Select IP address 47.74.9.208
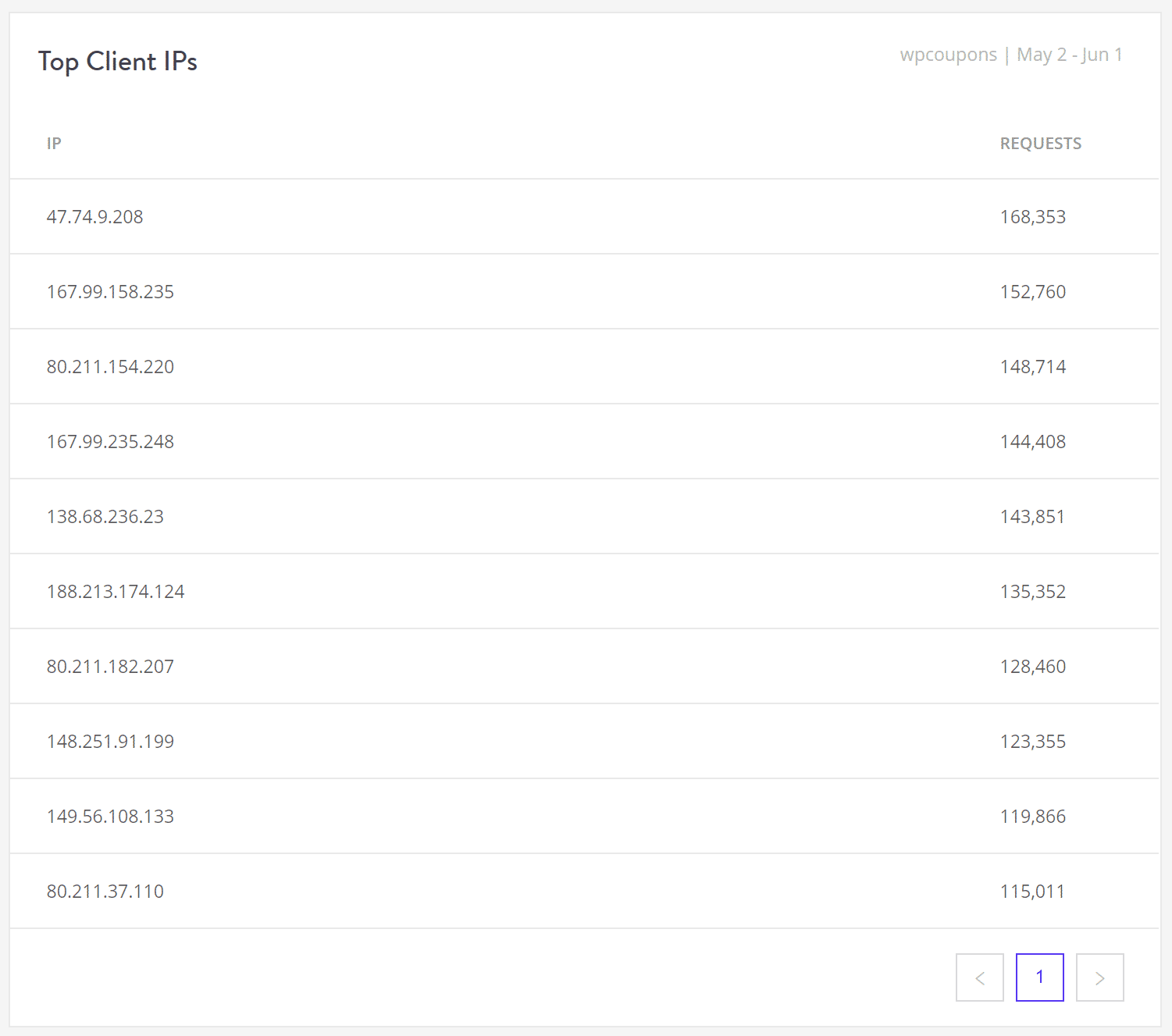Image resolution: width=1172 pixels, height=1036 pixels. pos(94,217)
